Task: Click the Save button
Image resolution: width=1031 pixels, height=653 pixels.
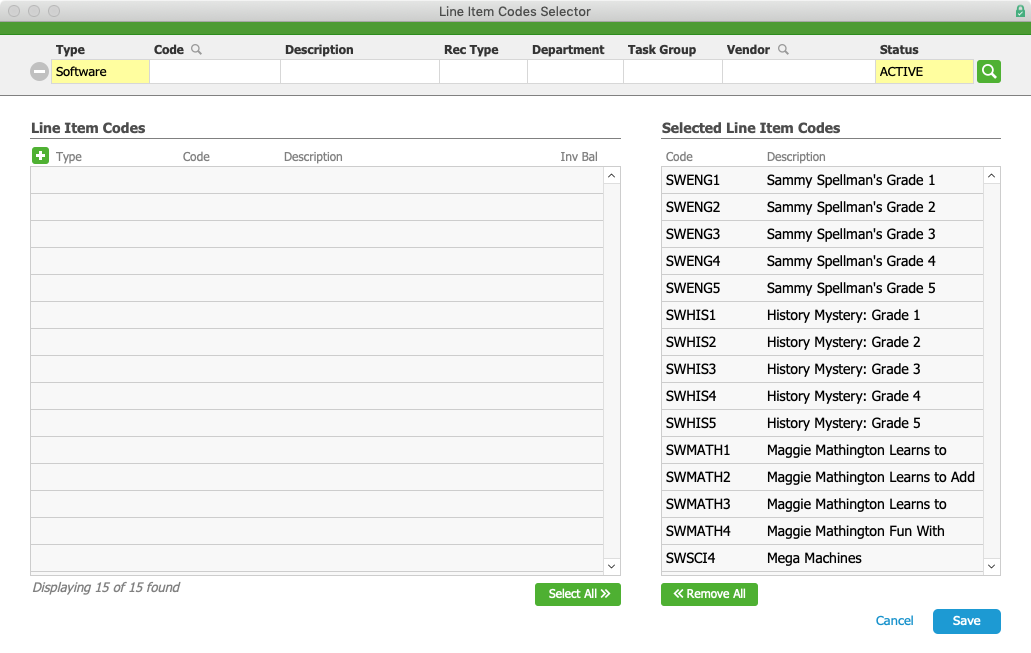Action: 967,621
